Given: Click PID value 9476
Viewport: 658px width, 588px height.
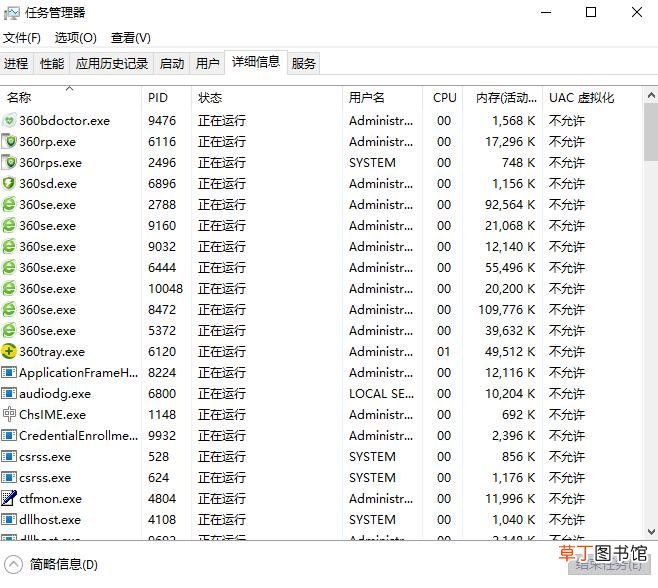Looking at the screenshot, I should click(162, 121).
